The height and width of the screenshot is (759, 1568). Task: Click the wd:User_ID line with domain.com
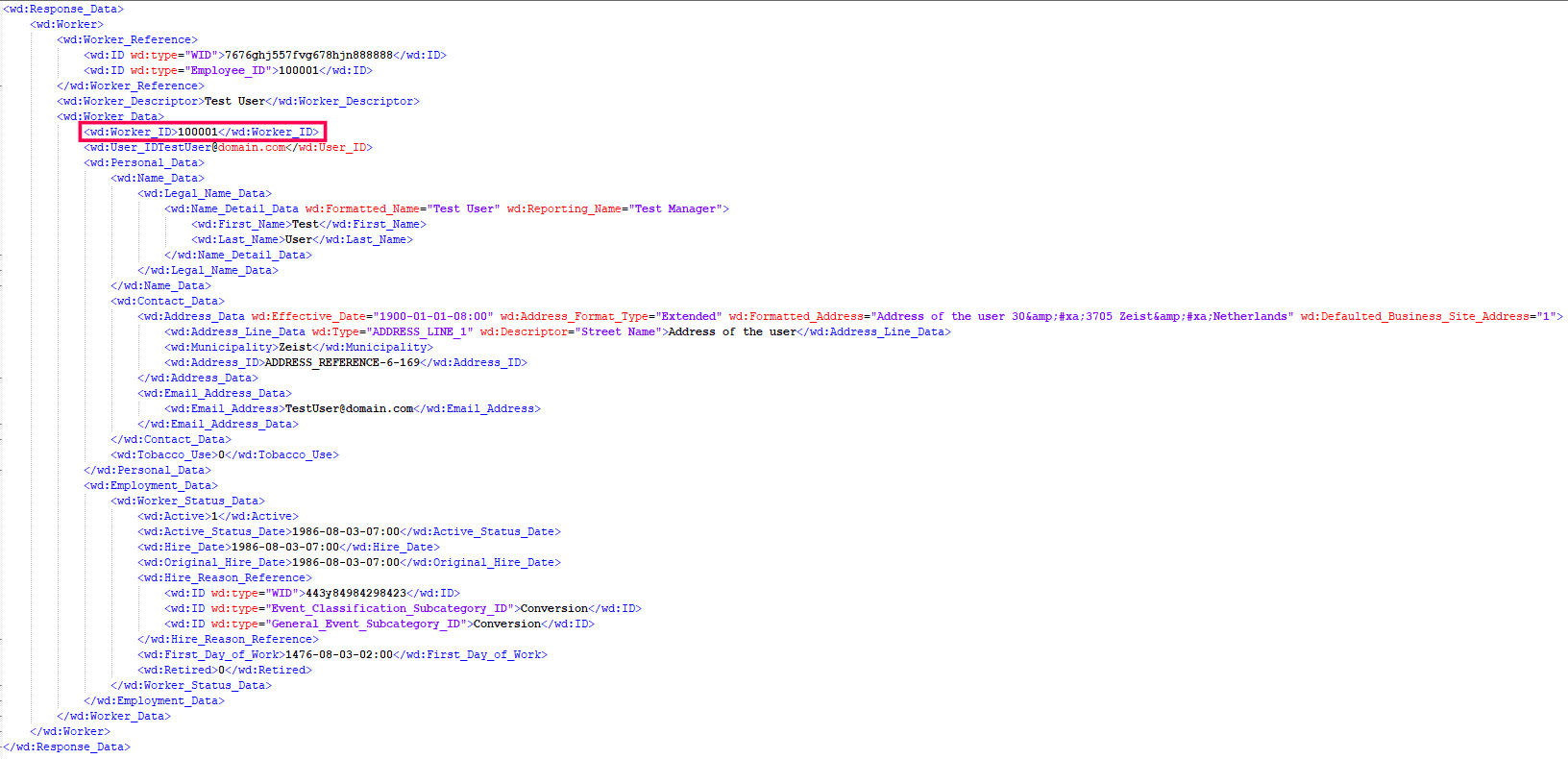tap(228, 147)
